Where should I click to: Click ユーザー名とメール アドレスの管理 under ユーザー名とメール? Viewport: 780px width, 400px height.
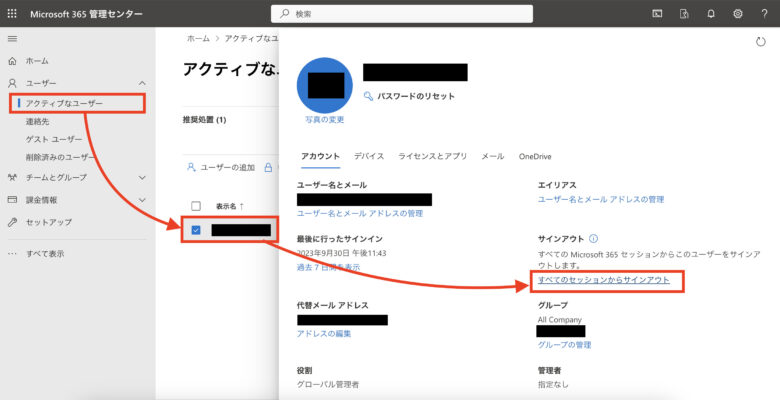(x=360, y=213)
